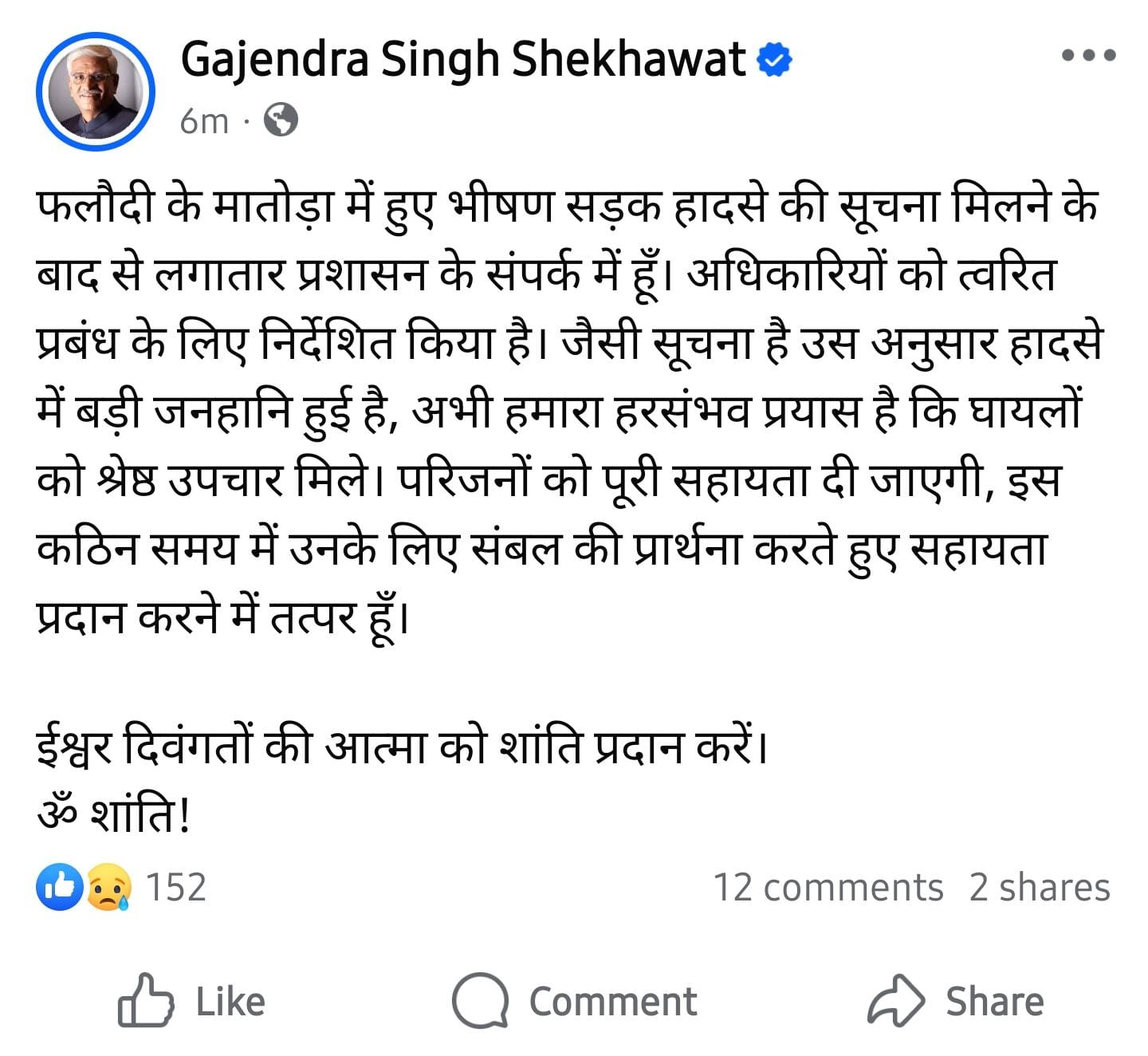This screenshot has width=1148, height=1056.
Task: Open the 12 comments link
Action: [828, 887]
